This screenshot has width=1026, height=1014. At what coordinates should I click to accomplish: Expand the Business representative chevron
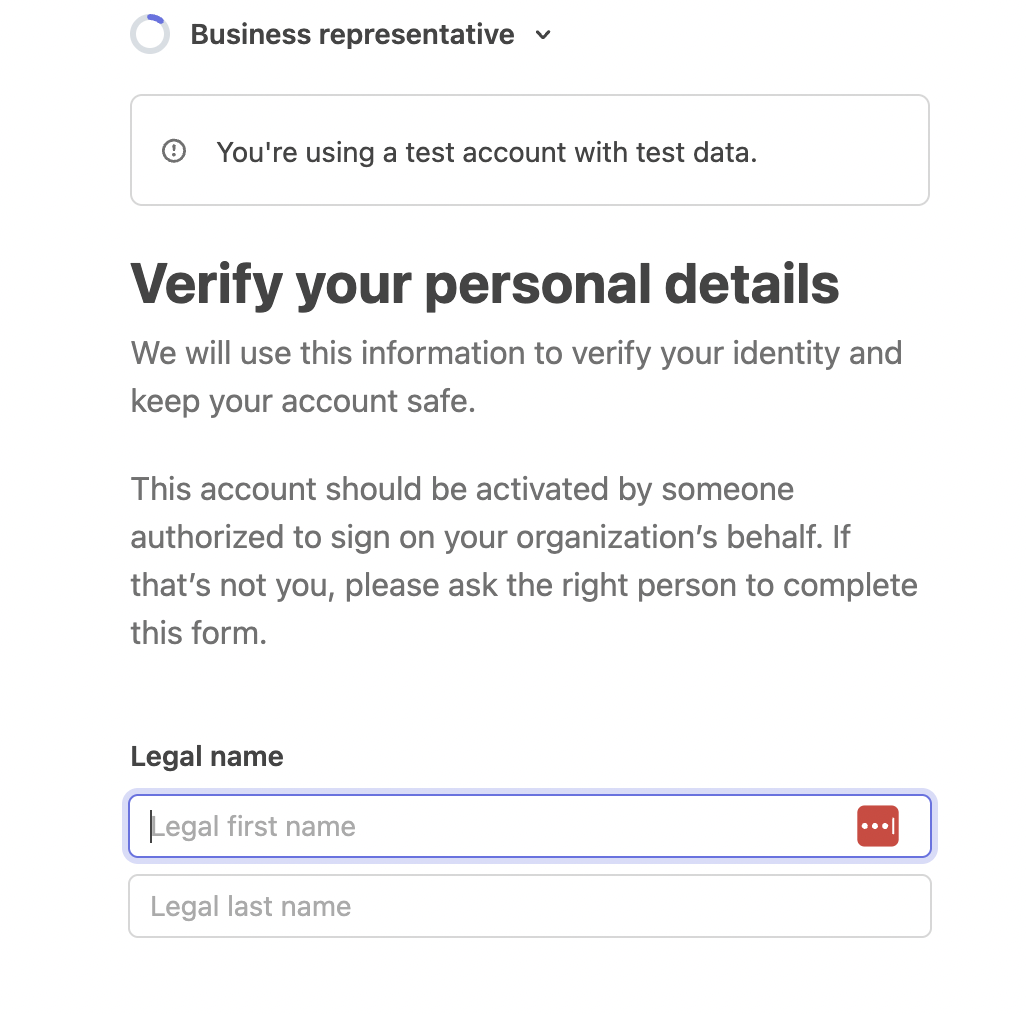pyautogui.click(x=543, y=35)
